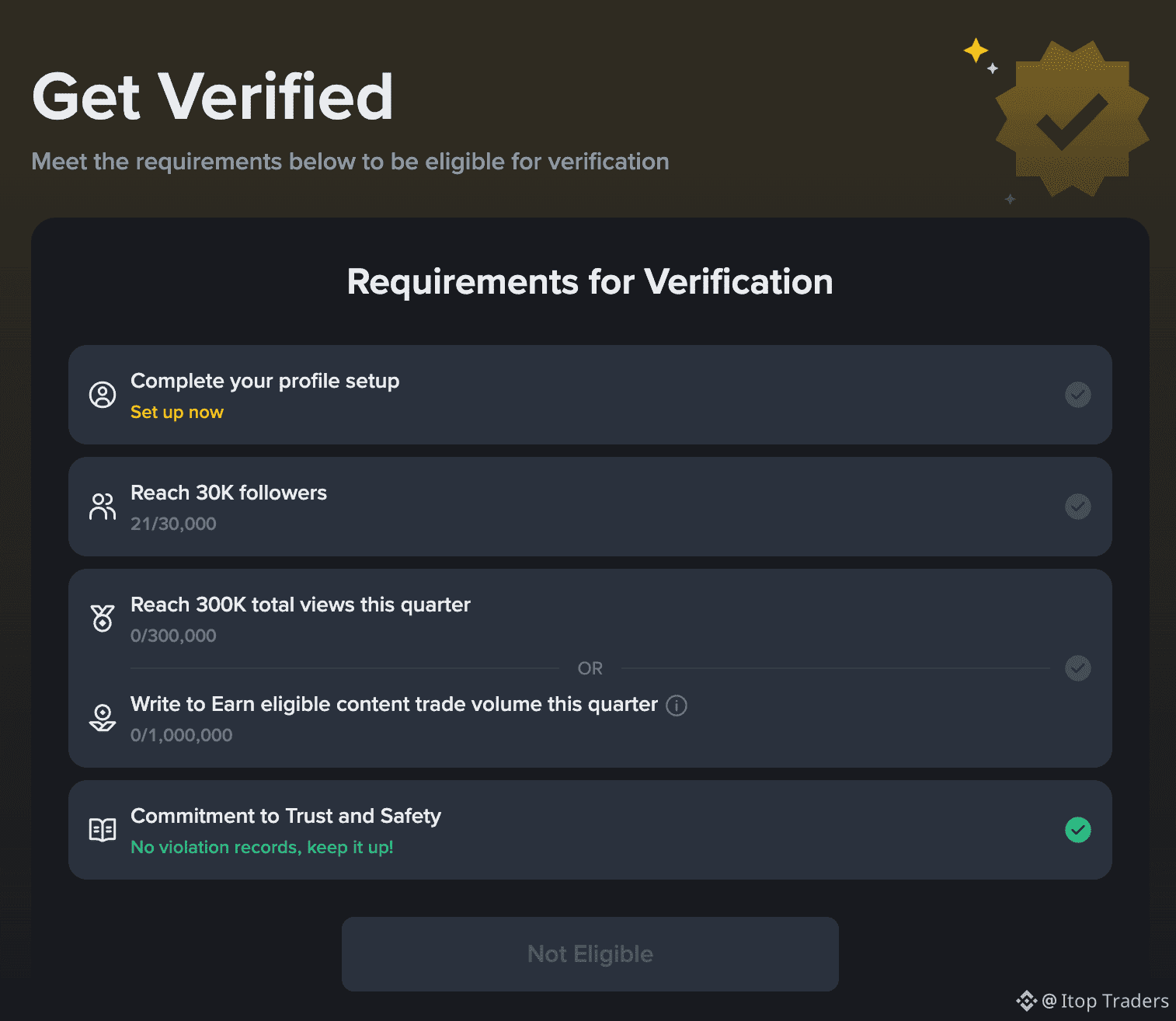Open the info tooltip beside trade volume

677,706
